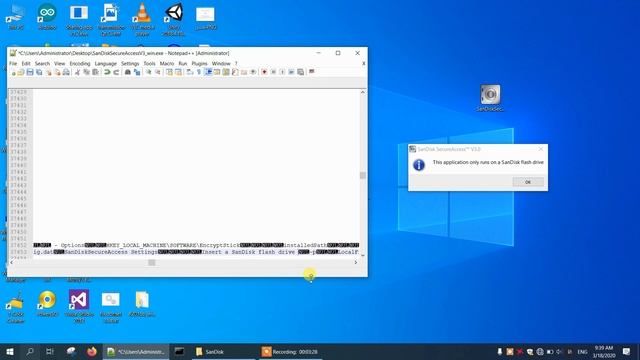Click the vertical scrollbar thumb in Notepad++
This screenshot has width=640, height=360.
point(362,176)
